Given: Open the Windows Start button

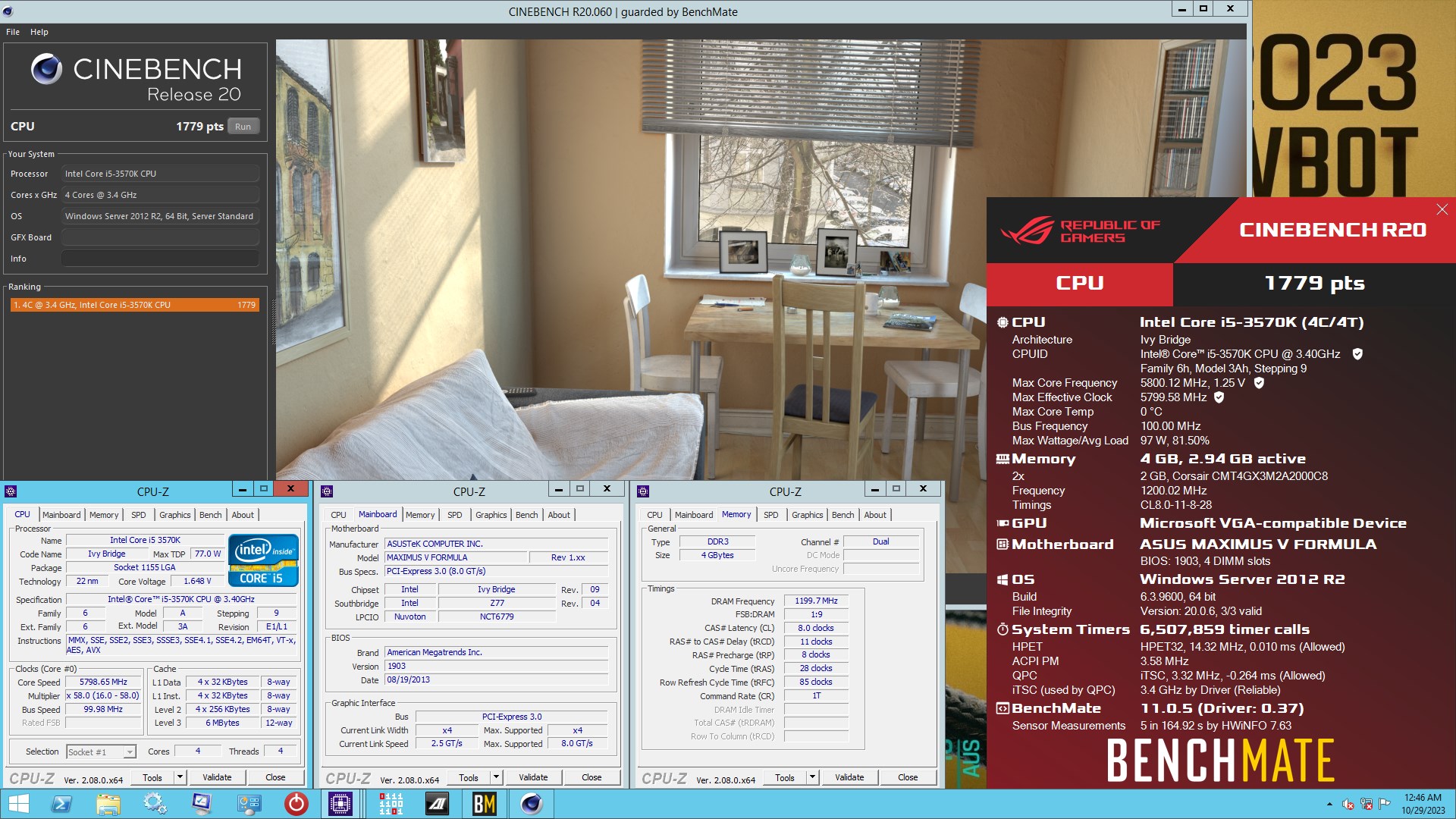Looking at the screenshot, I should pyautogui.click(x=18, y=804).
